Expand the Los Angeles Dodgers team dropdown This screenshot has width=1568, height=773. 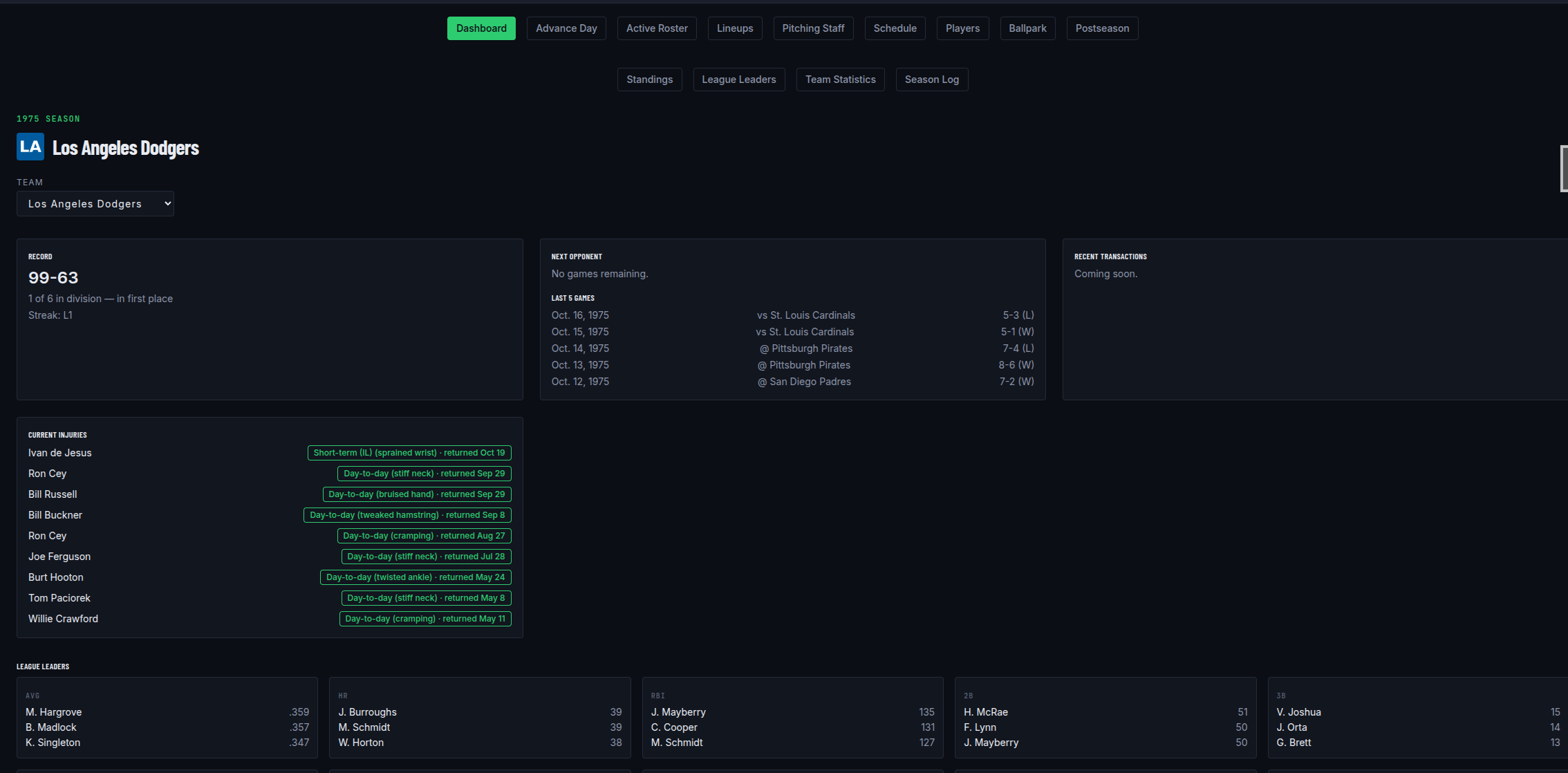coord(95,204)
